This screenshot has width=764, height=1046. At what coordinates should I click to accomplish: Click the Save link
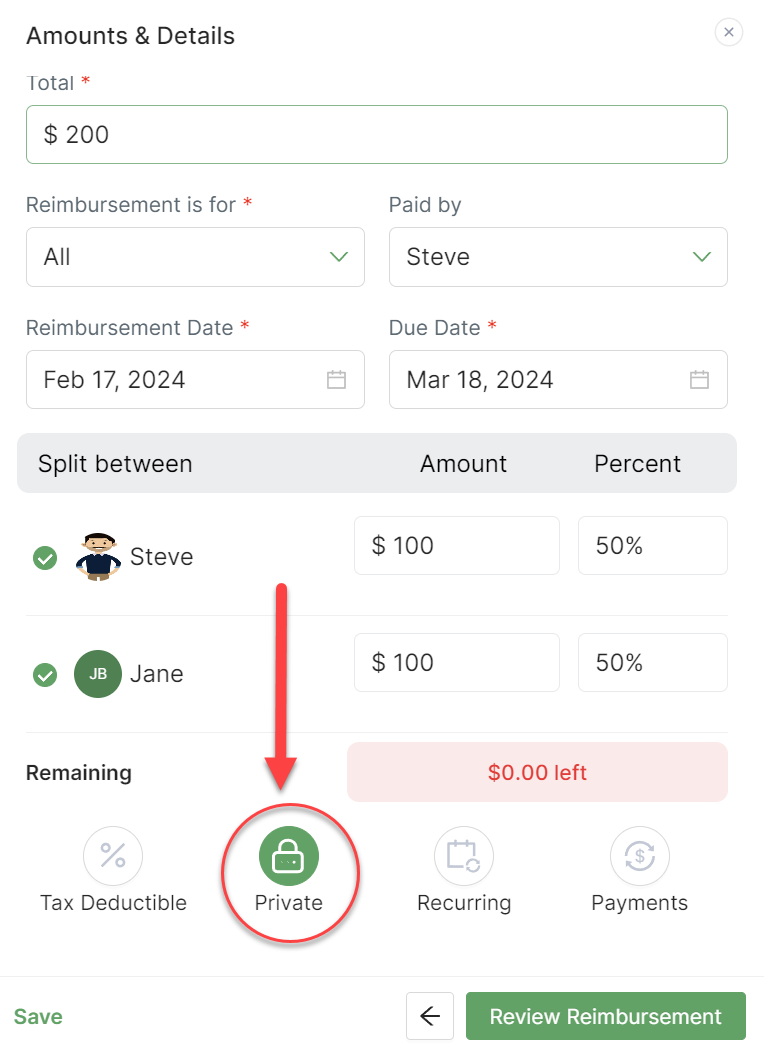click(x=38, y=1017)
